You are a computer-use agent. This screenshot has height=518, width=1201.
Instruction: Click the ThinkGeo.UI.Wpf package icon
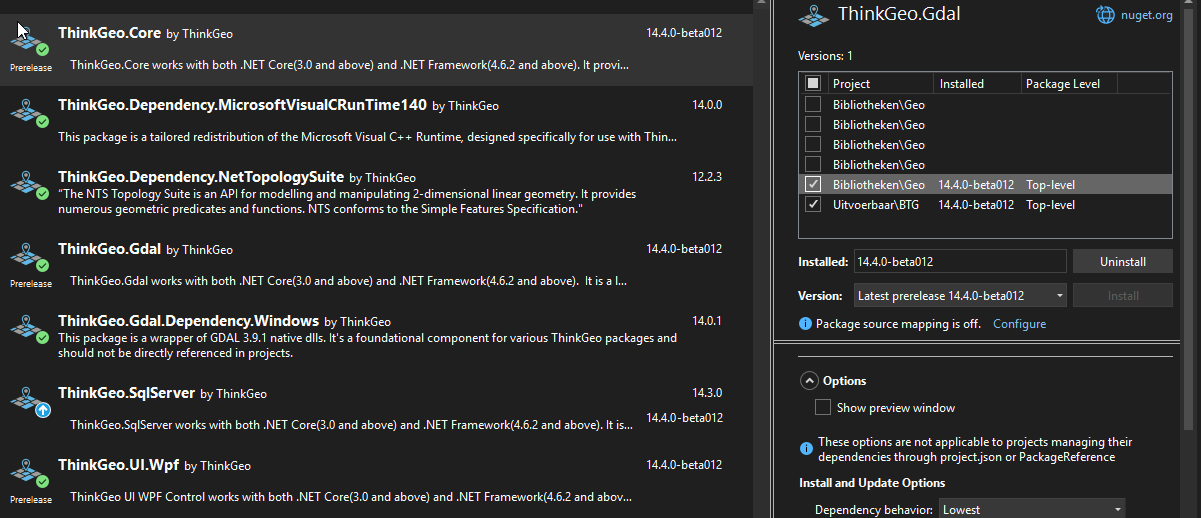click(x=30, y=472)
